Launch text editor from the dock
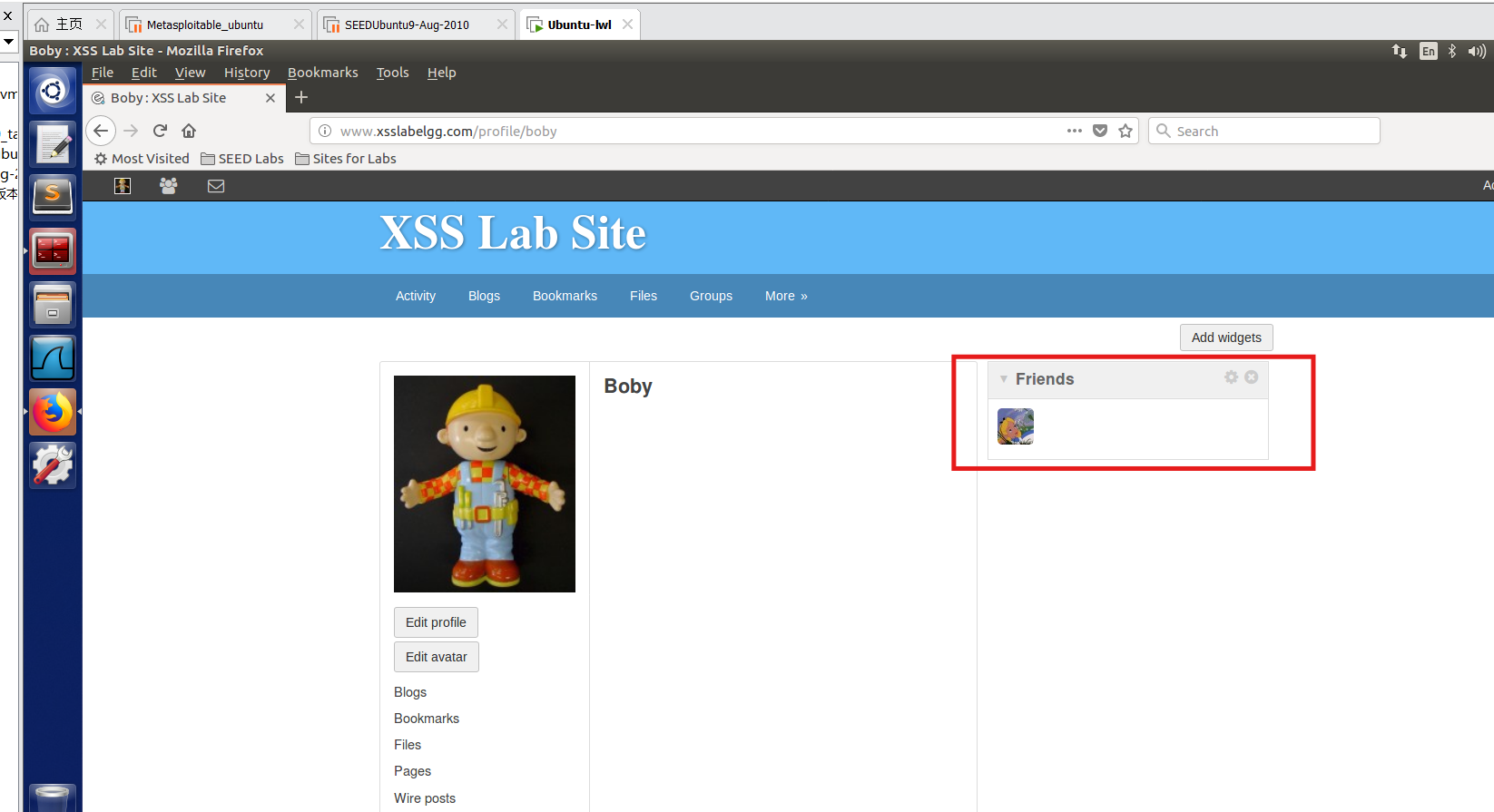Viewport: 1494px width, 812px height. click(x=53, y=144)
